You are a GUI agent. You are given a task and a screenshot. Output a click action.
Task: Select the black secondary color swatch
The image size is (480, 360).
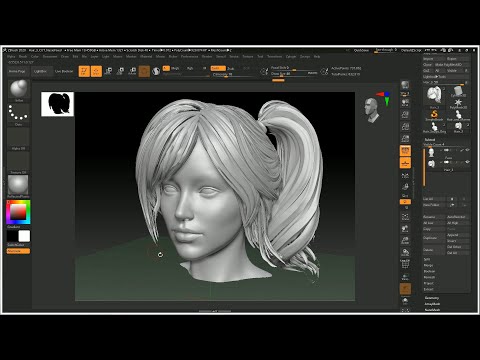click(x=13, y=236)
